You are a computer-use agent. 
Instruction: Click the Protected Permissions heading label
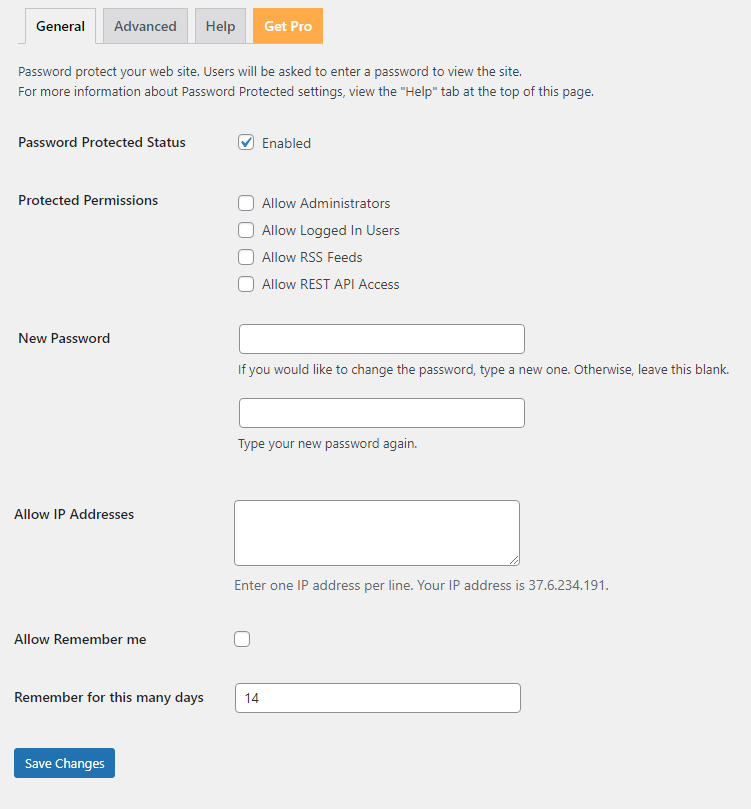tap(88, 200)
